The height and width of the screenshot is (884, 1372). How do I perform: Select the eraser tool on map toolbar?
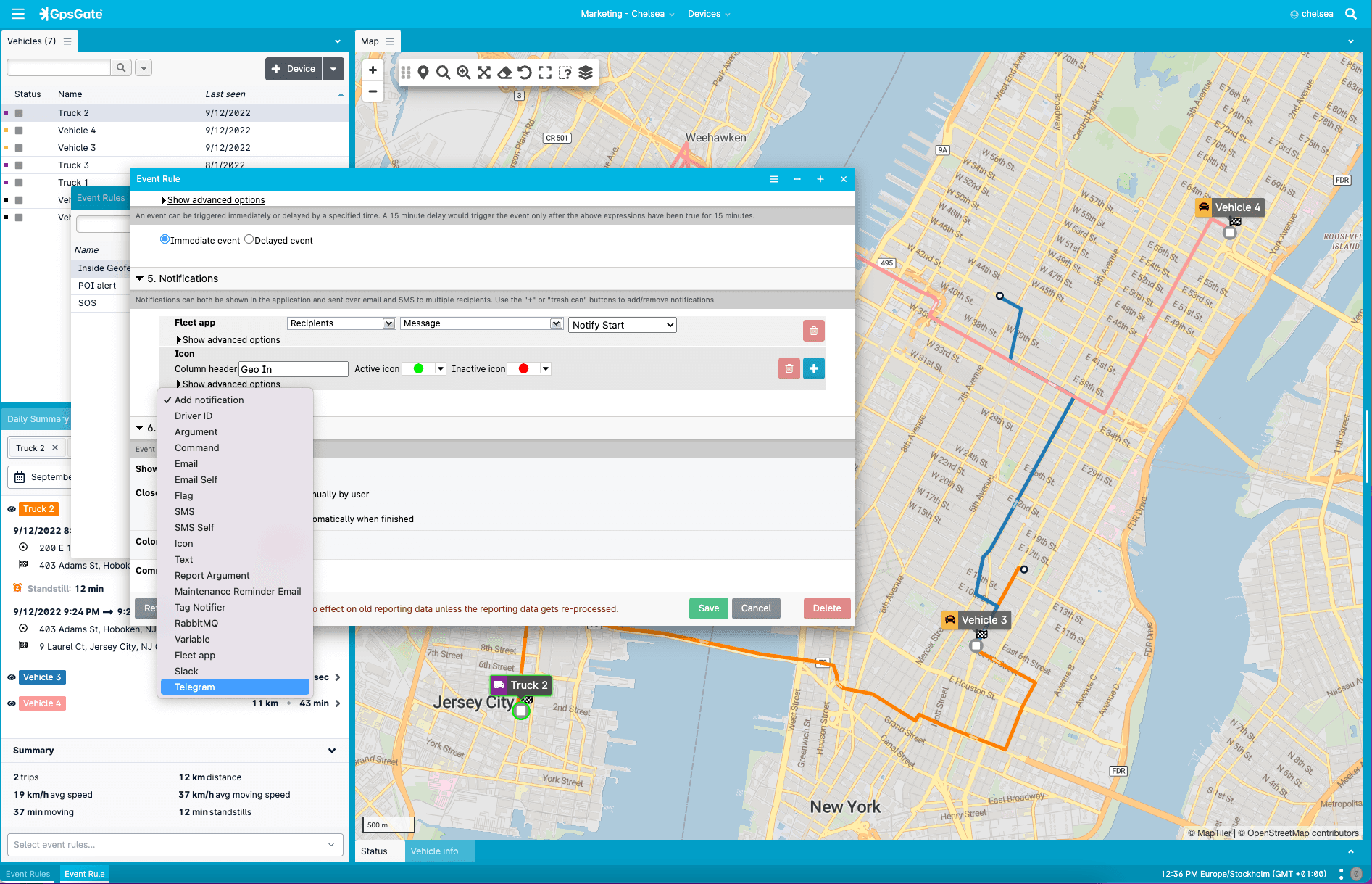click(504, 73)
